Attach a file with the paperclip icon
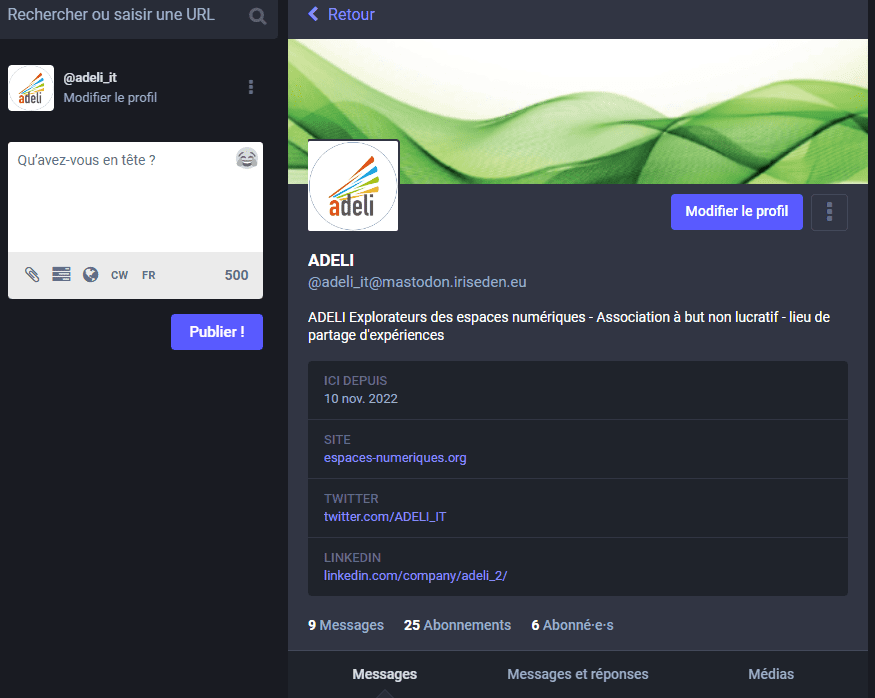Screen dimensions: 875x698 [x=32, y=275]
